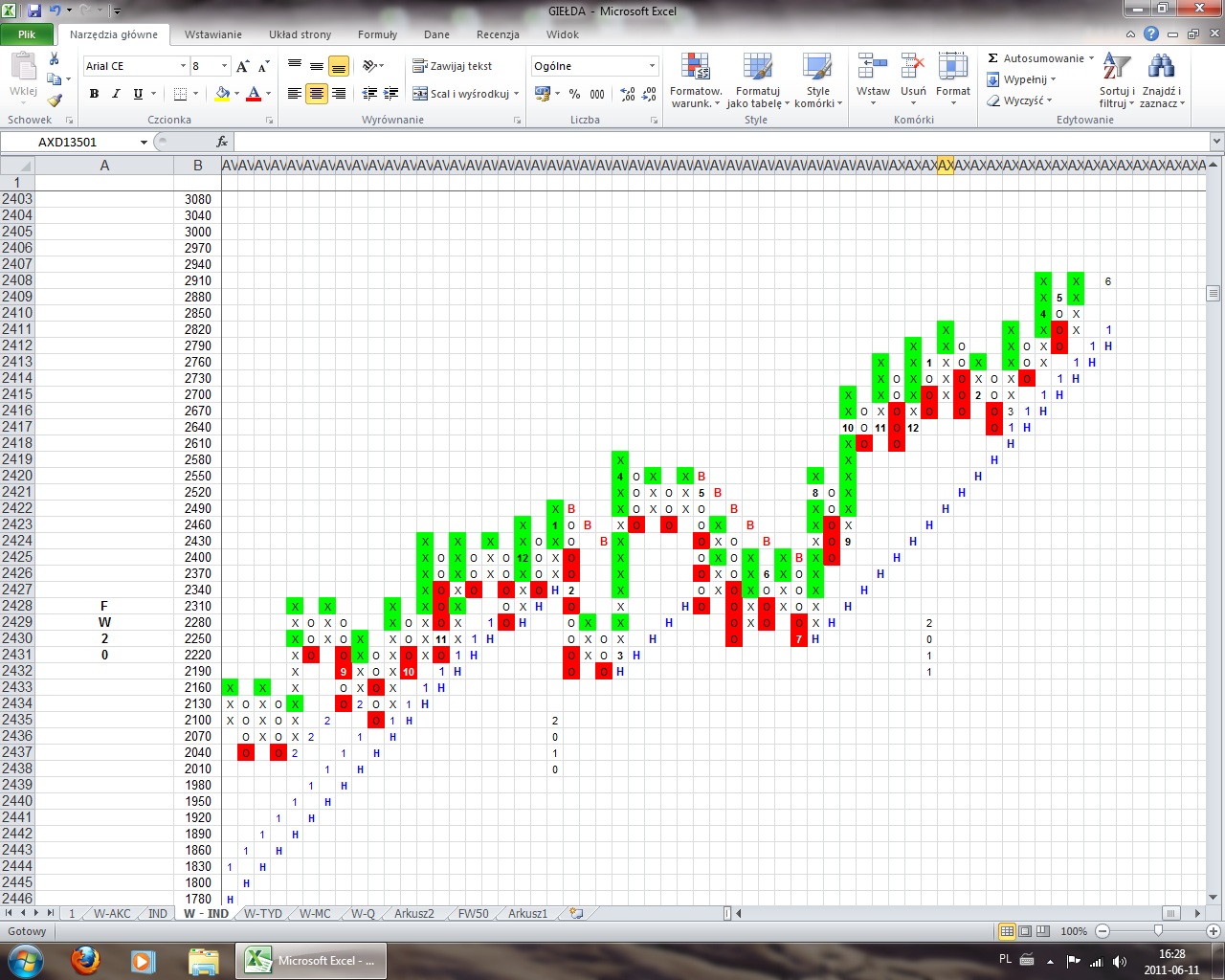Open the Plik file tab

click(x=27, y=34)
